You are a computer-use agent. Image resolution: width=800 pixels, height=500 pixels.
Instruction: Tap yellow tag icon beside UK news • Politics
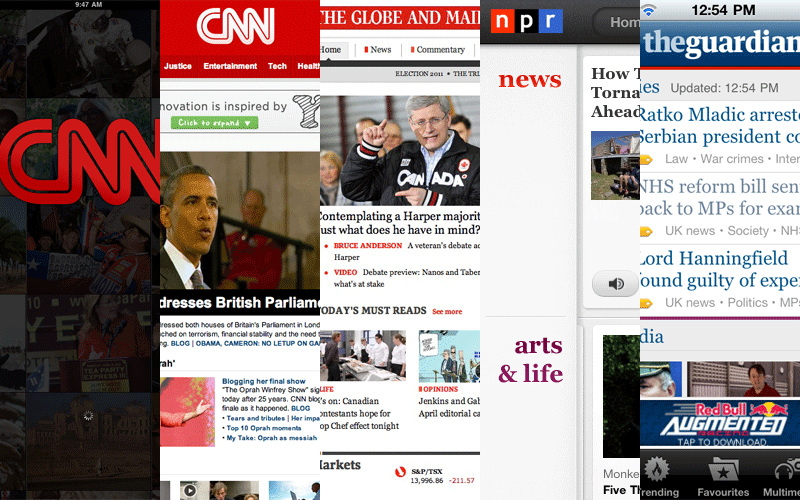tap(646, 304)
